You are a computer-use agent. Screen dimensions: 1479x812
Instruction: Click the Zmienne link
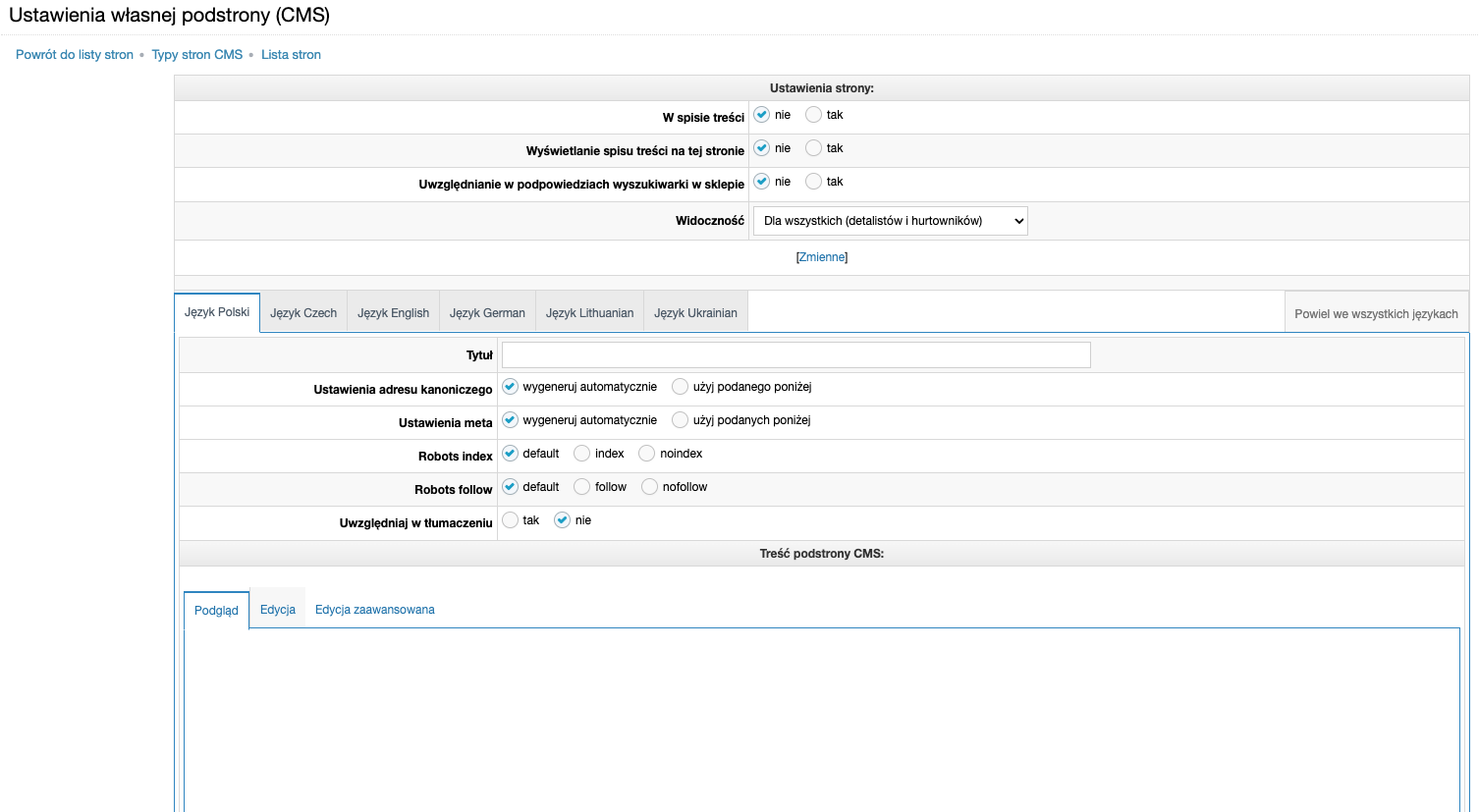click(x=822, y=256)
